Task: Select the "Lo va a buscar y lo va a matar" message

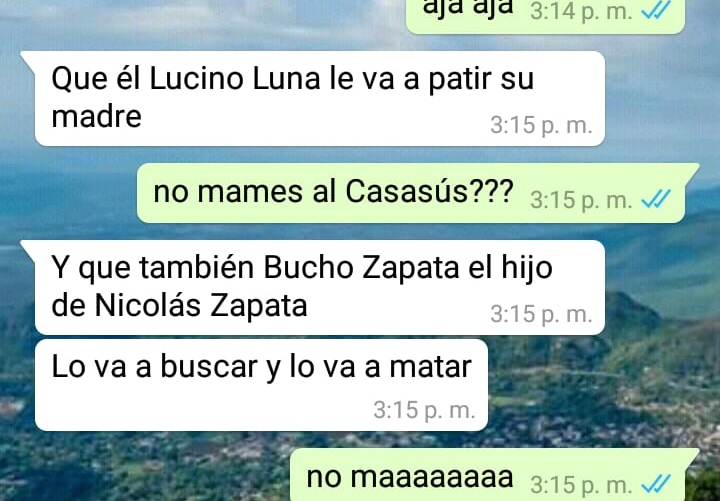Action: pyautogui.click(x=261, y=385)
